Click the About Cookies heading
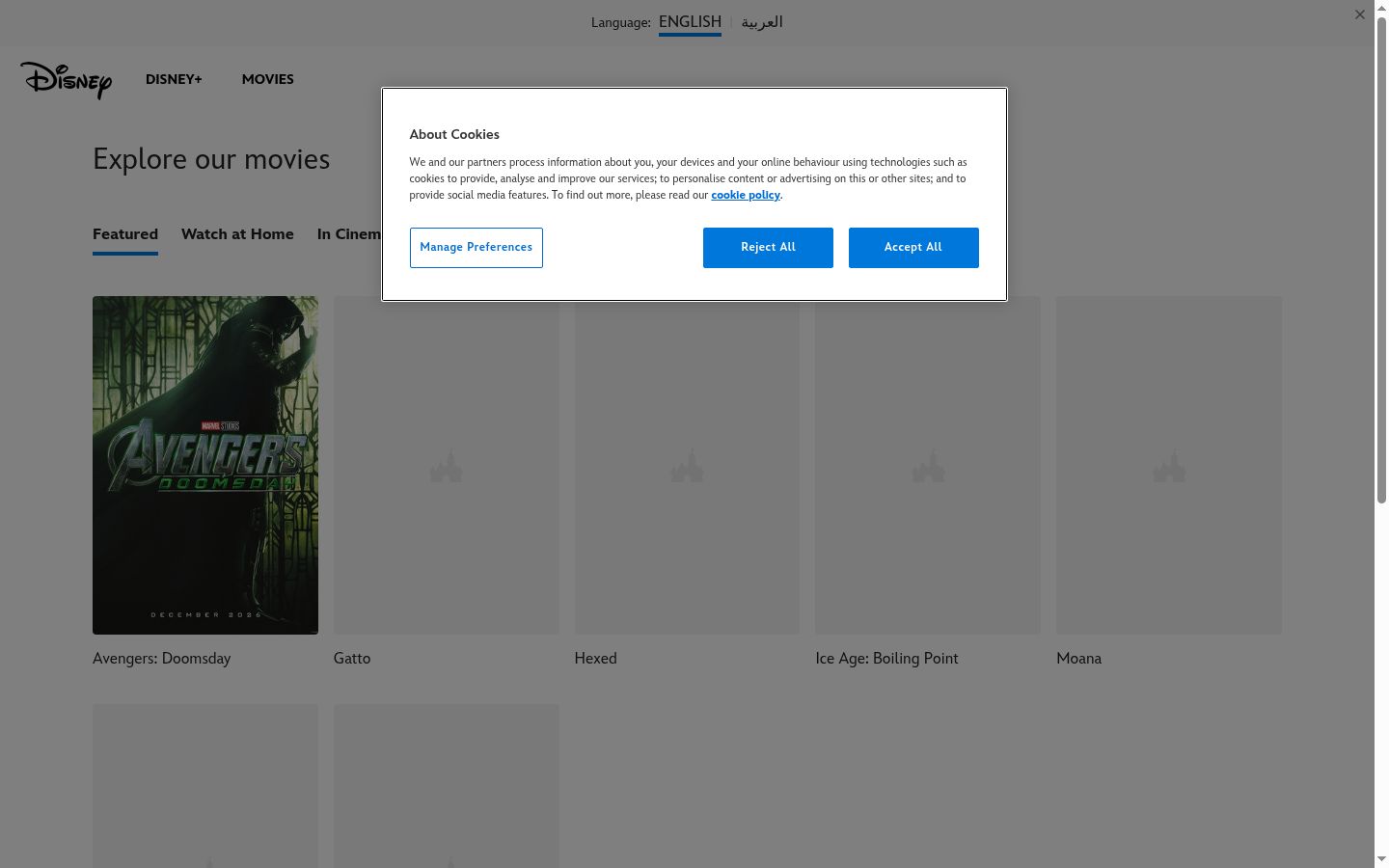Screen dimensions: 1389x868 click(x=454, y=135)
